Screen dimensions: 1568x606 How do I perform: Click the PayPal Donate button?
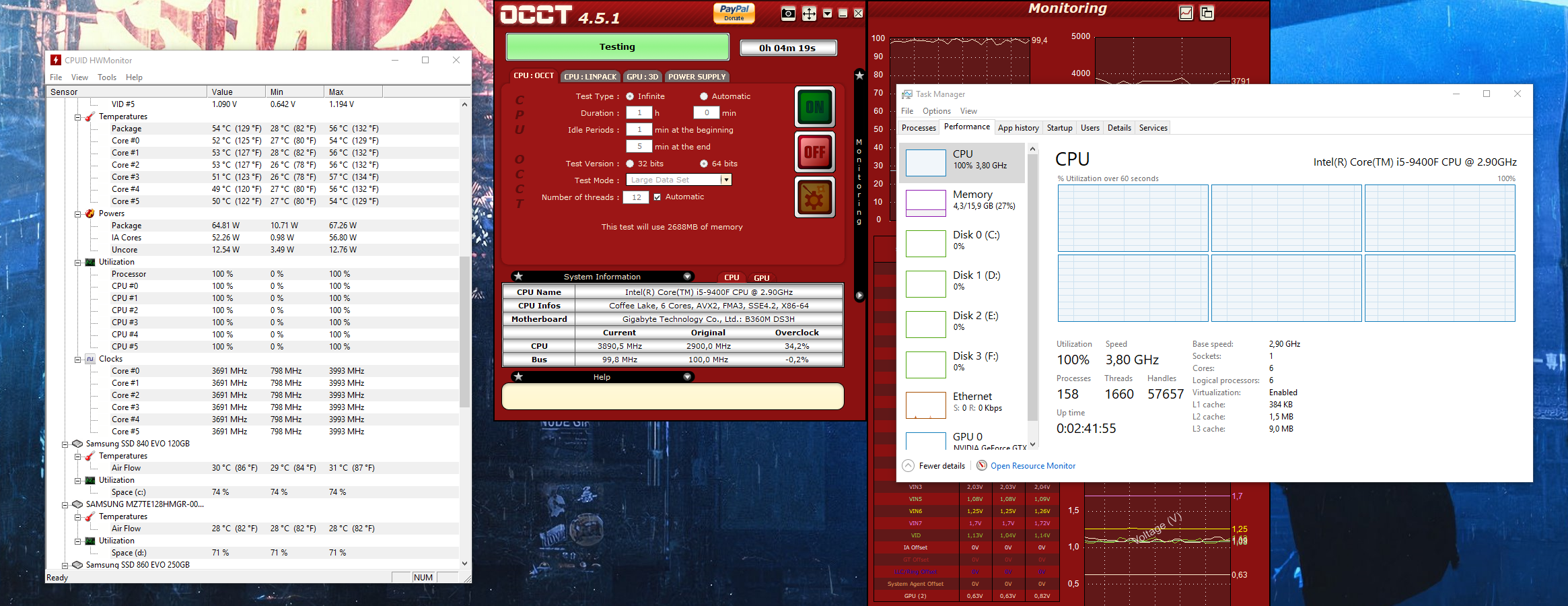pos(734,13)
